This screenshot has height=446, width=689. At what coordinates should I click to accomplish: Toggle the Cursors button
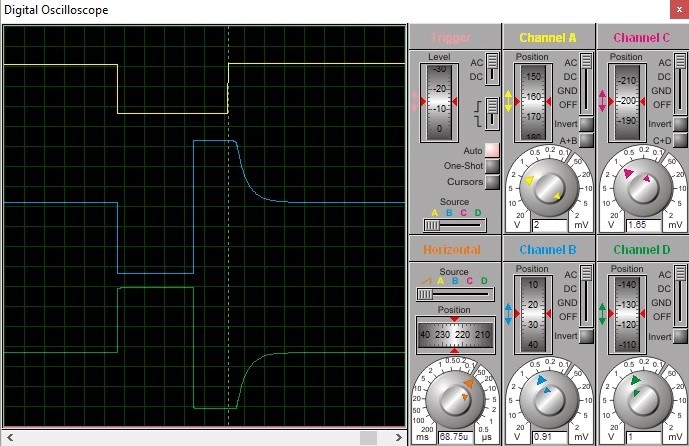492,182
